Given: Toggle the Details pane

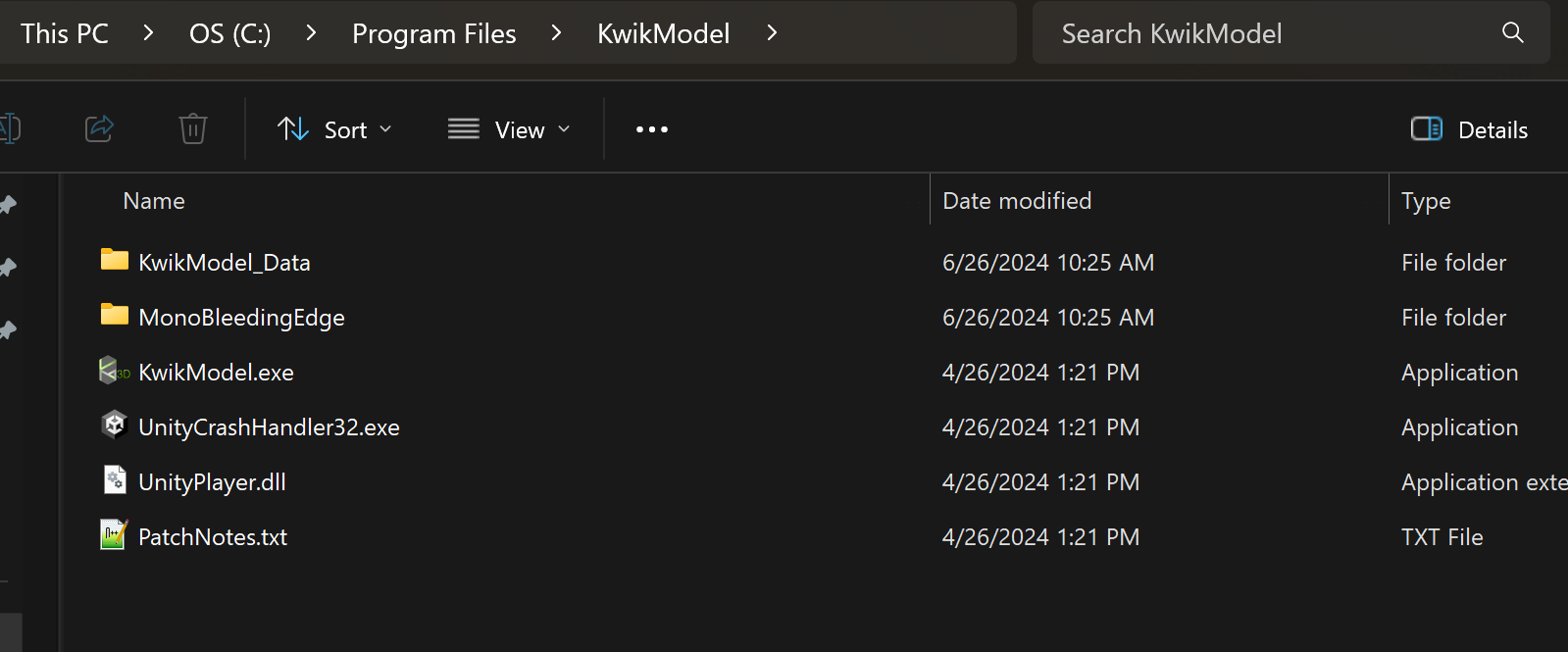Looking at the screenshot, I should 1468,128.
